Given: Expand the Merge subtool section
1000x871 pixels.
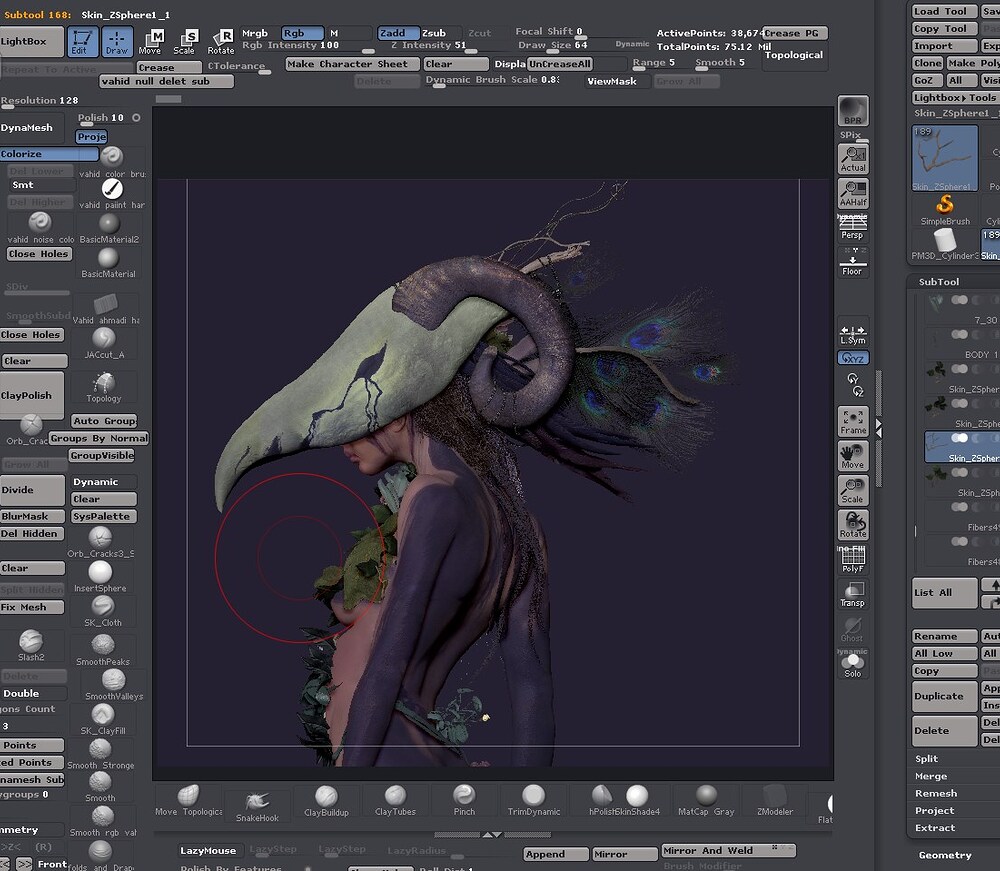Looking at the screenshot, I should (x=931, y=776).
